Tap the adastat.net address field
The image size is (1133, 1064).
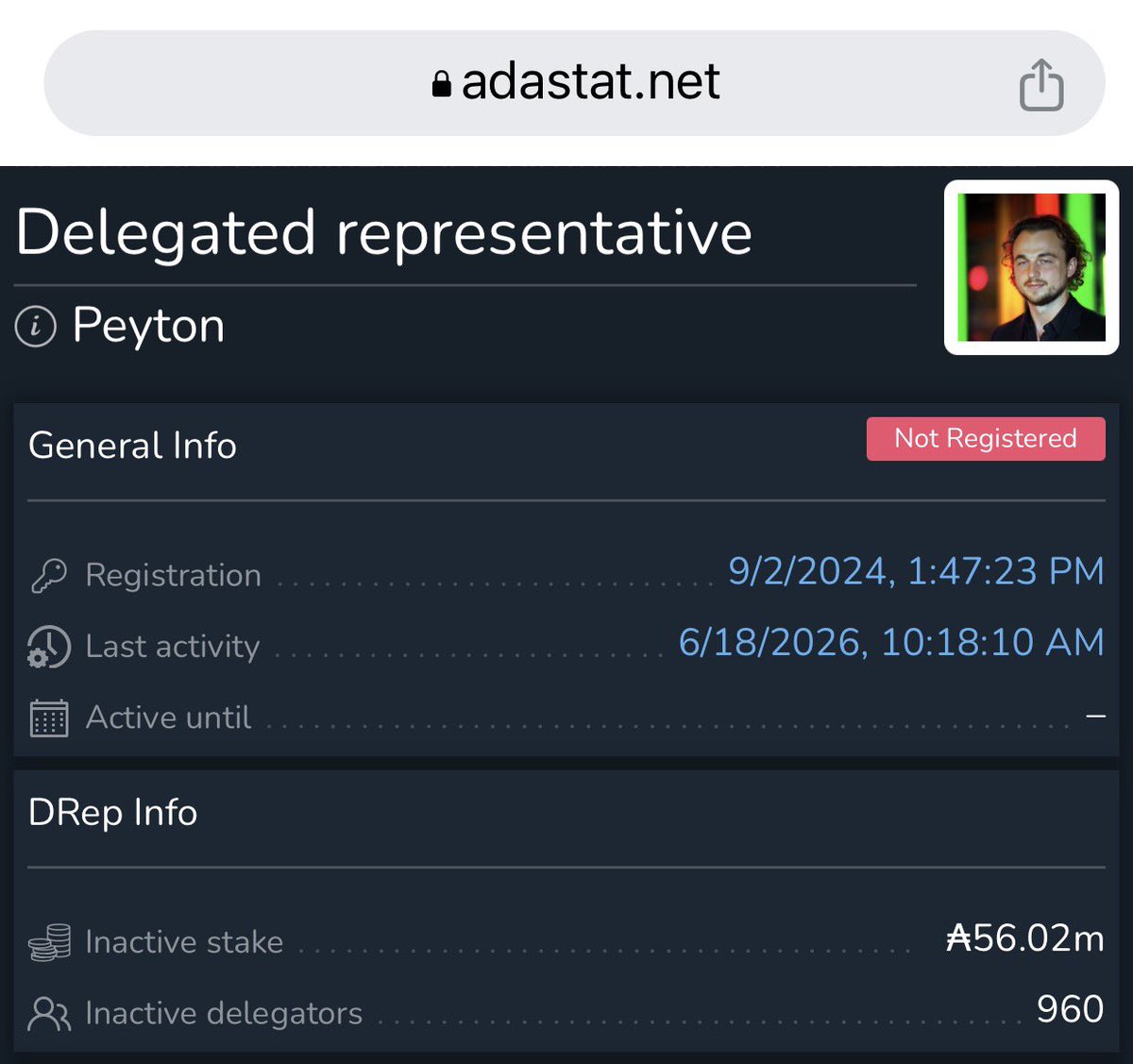(x=574, y=83)
